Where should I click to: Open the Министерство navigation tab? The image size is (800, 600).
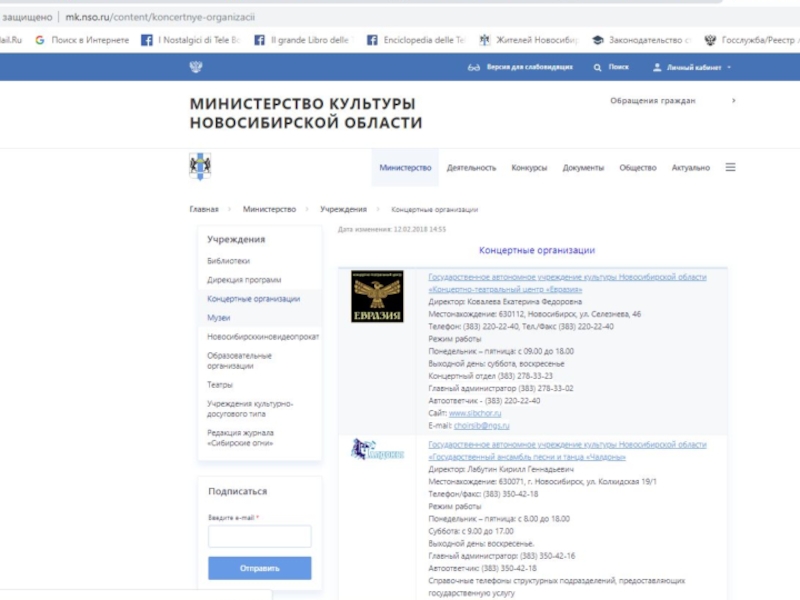405,168
